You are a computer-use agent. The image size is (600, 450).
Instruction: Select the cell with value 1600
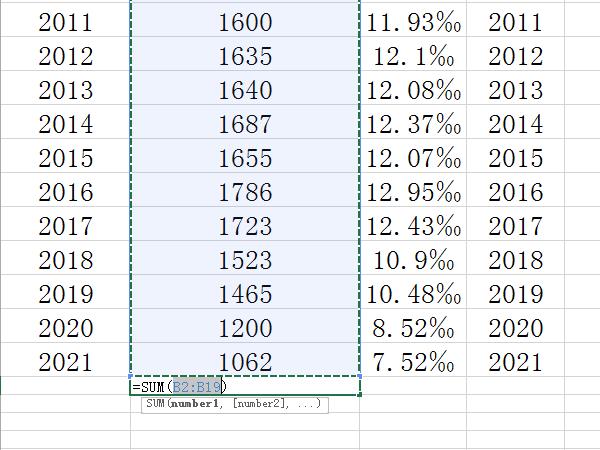coord(244,22)
